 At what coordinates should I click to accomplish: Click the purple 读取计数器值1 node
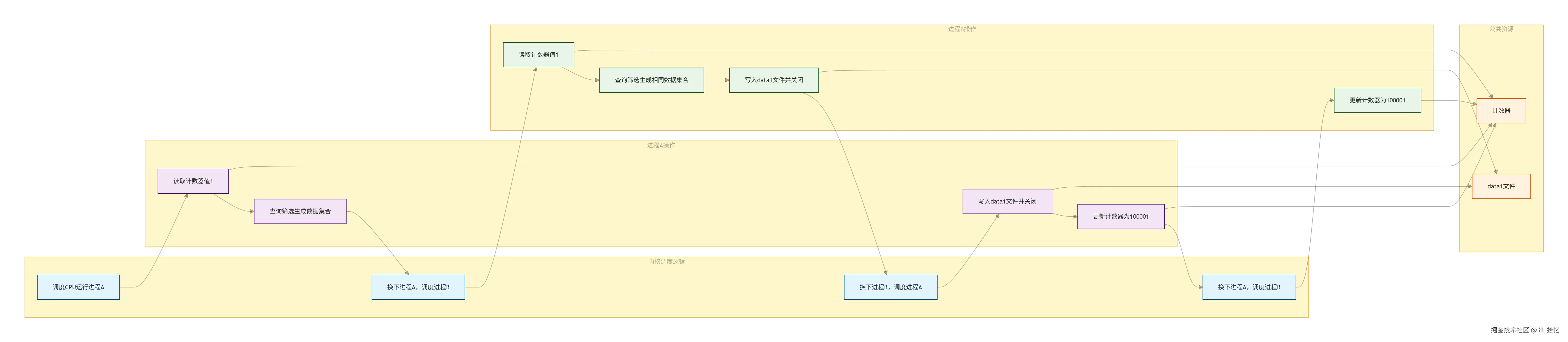(193, 181)
